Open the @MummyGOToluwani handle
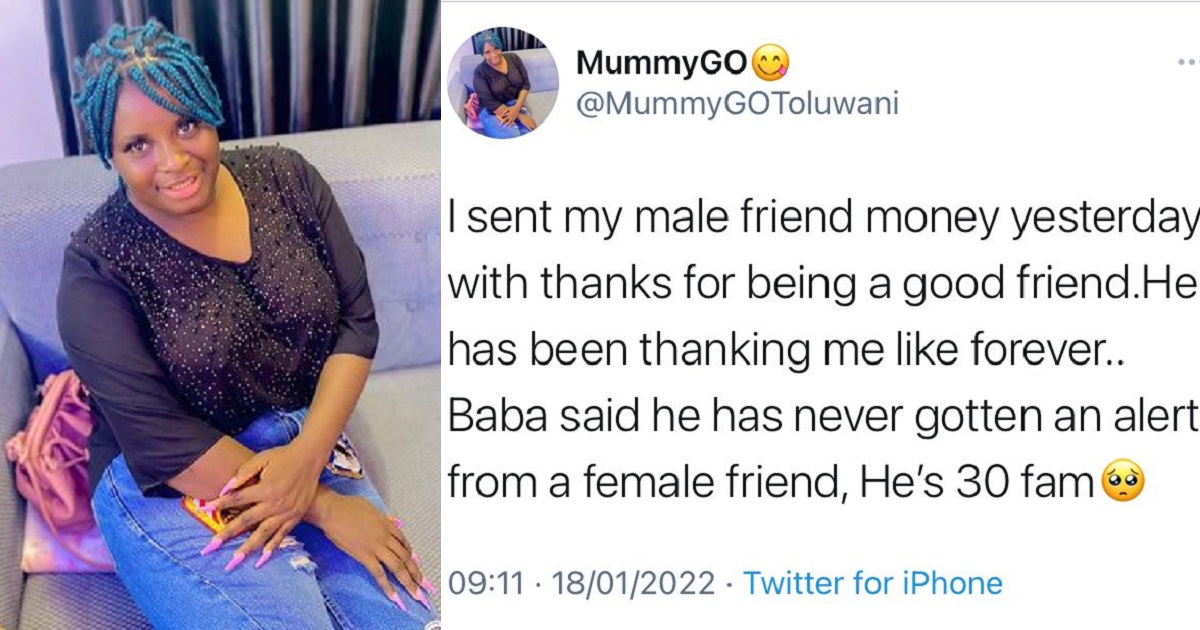Image resolution: width=1200 pixels, height=630 pixels. pyautogui.click(x=737, y=103)
